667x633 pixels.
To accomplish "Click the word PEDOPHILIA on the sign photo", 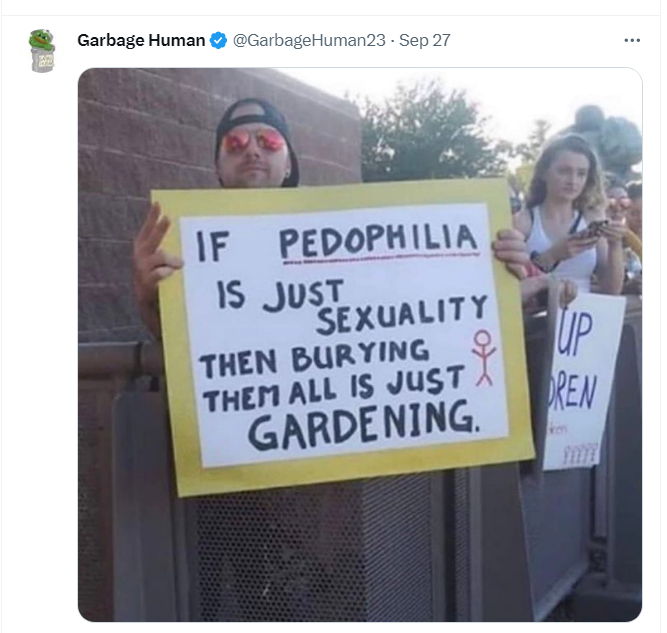I will point(378,242).
